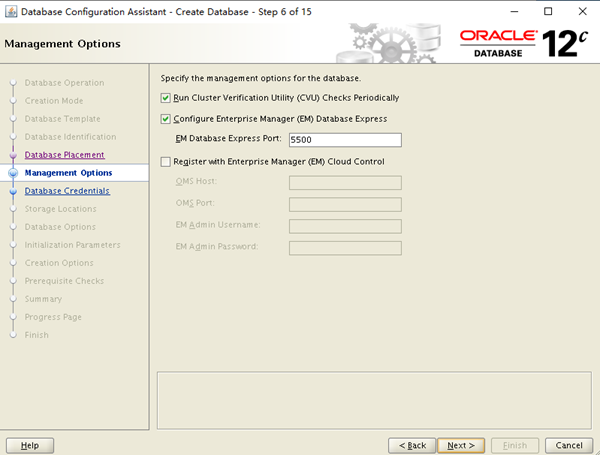Go back with the Back button
The width and height of the screenshot is (600, 455).
click(x=412, y=445)
